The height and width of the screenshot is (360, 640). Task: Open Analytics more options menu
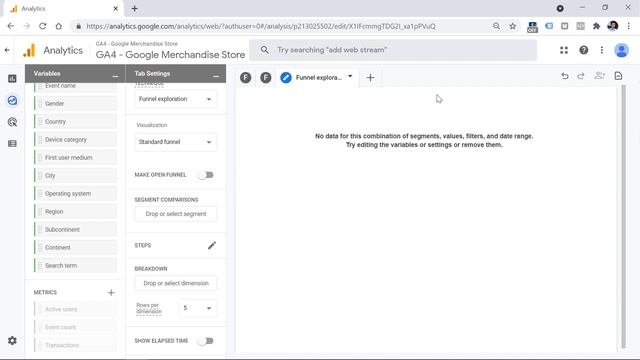click(602, 50)
